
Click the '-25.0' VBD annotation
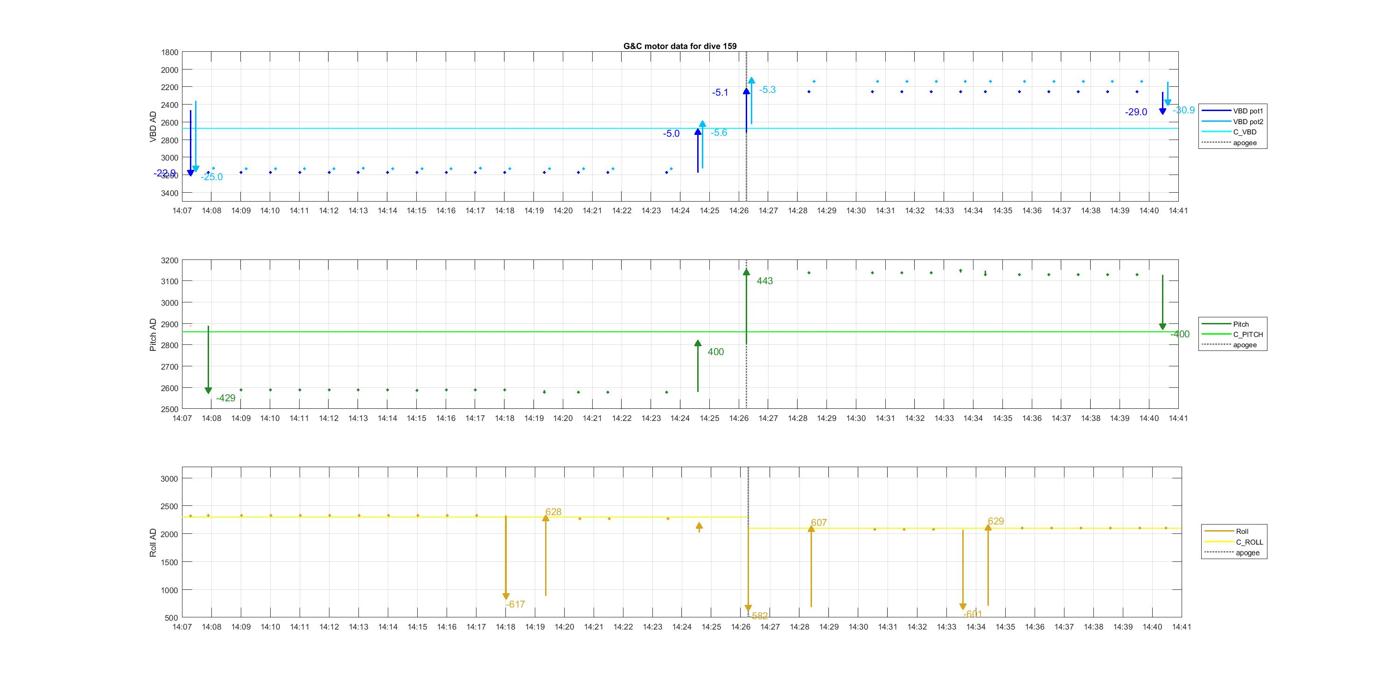212,177
